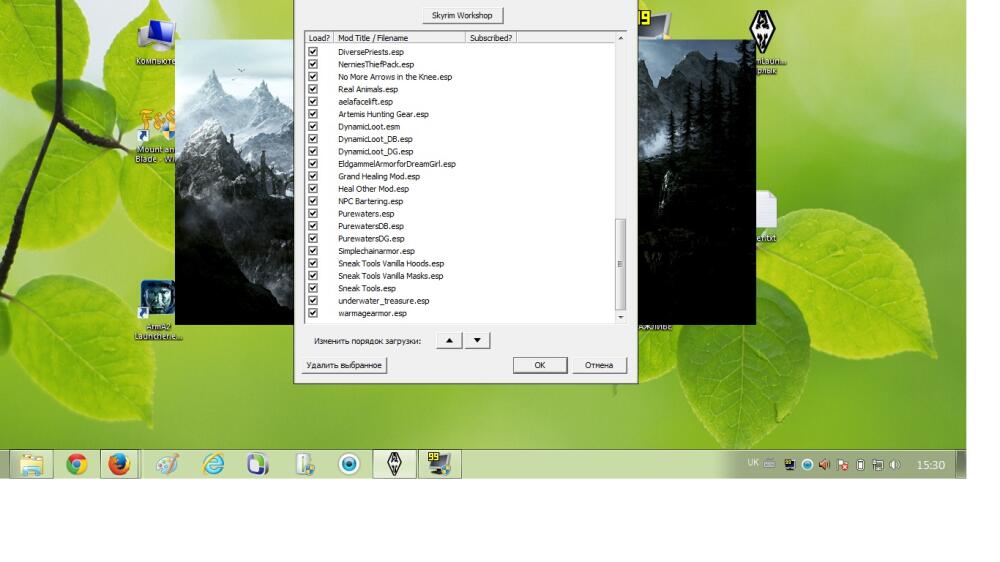Uncheck DiversePriests.esp load checkbox

313,52
